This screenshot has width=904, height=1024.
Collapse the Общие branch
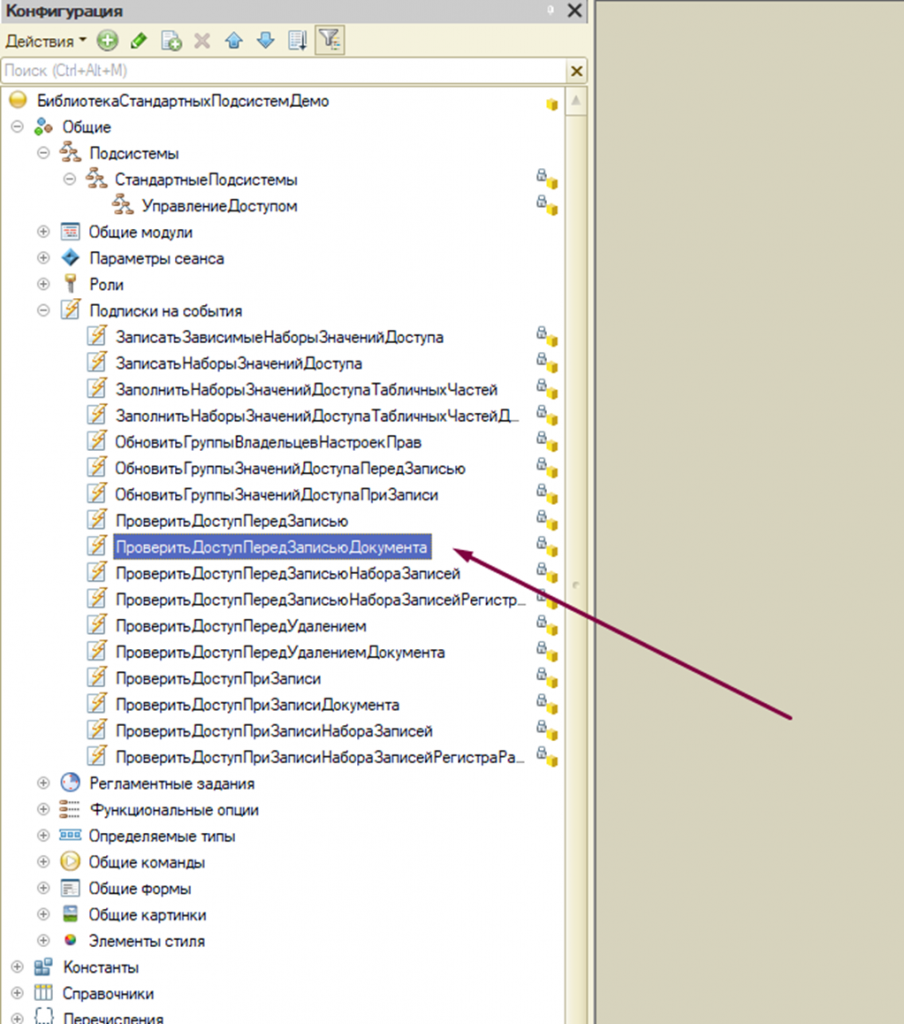18,127
